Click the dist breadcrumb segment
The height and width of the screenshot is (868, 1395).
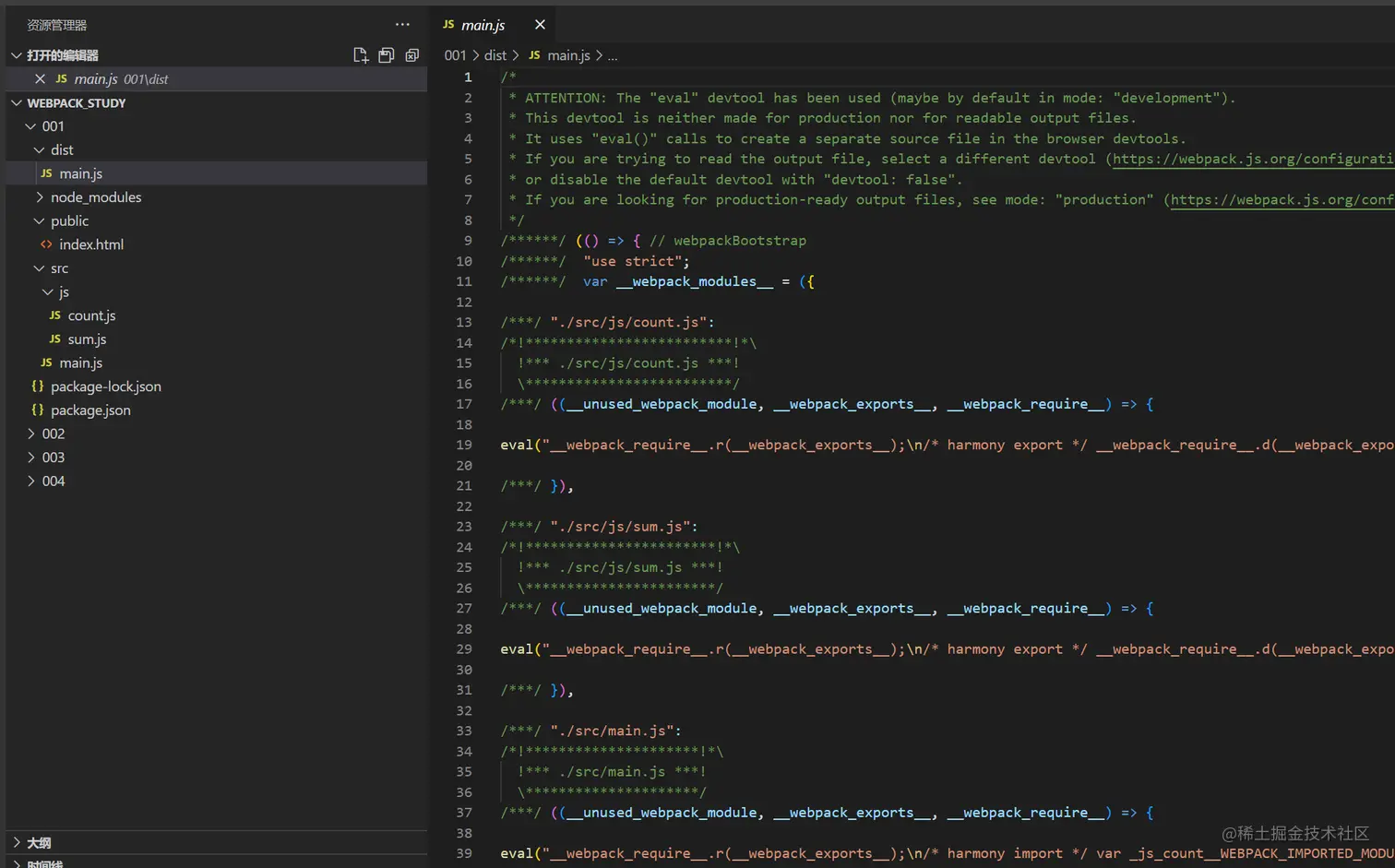coord(495,55)
